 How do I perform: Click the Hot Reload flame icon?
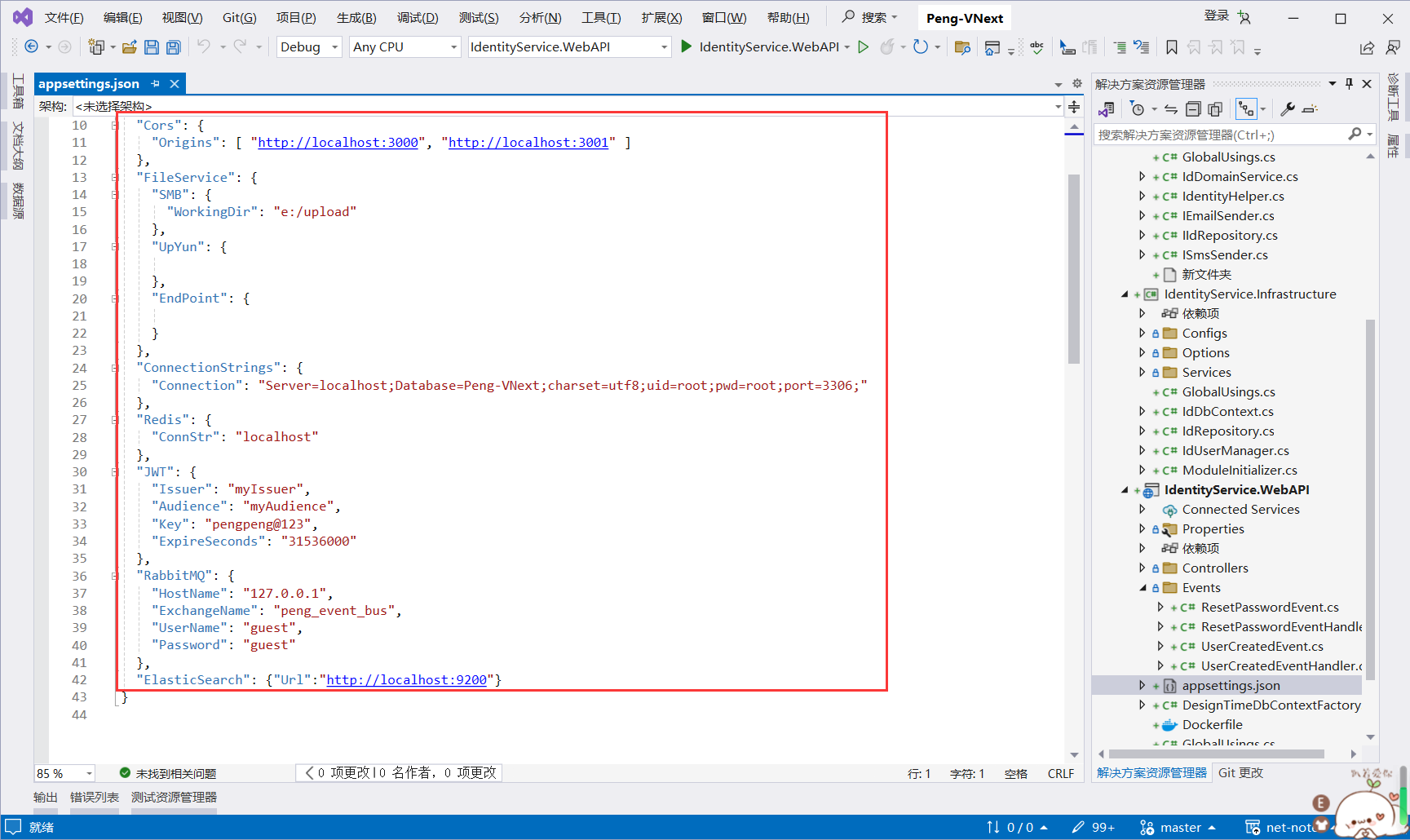click(x=887, y=47)
